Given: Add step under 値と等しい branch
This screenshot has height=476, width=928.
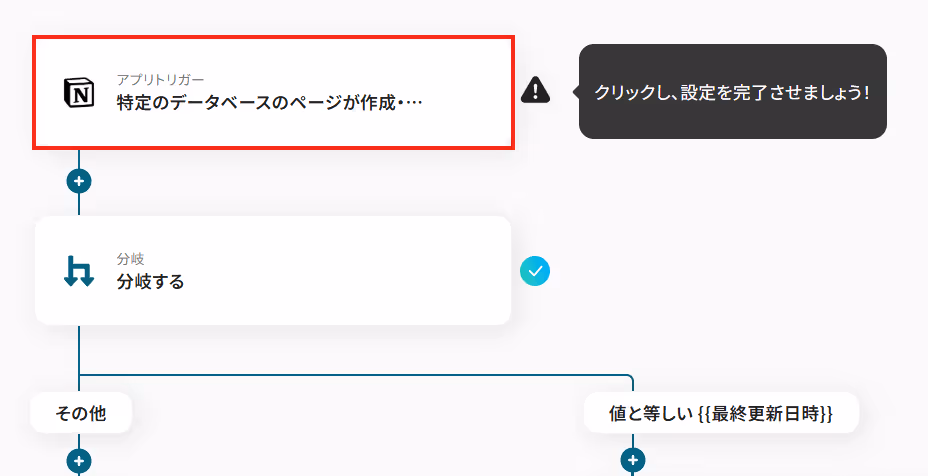Looking at the screenshot, I should tap(633, 459).
